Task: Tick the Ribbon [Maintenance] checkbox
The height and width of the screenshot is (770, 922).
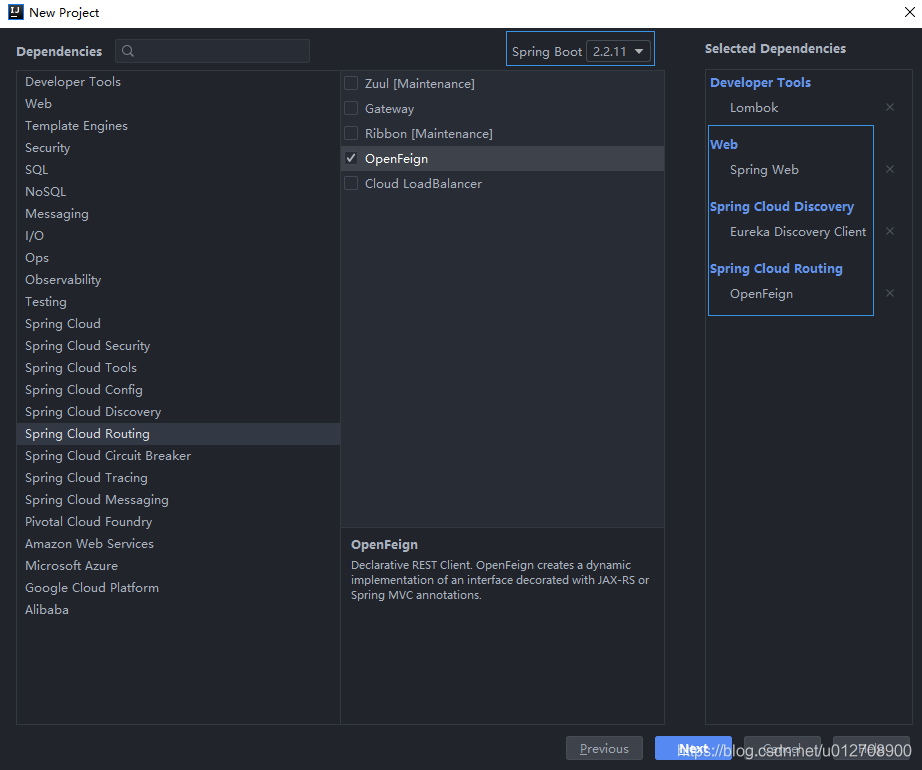Action: (351, 133)
